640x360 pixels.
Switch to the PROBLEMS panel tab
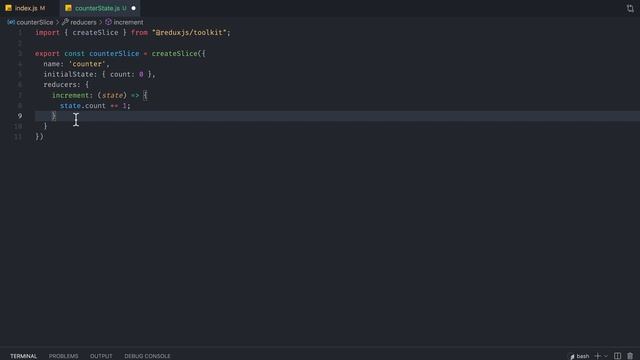(x=64, y=356)
